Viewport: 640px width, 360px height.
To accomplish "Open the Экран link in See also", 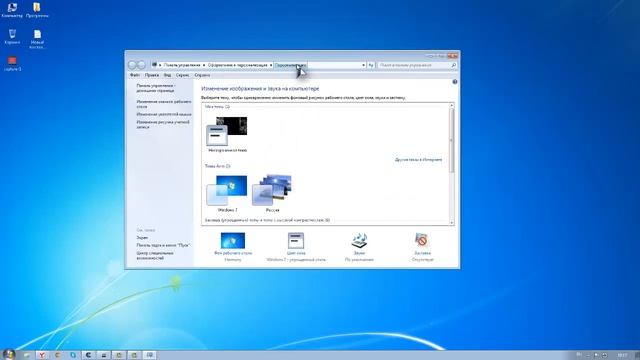I will coord(142,237).
